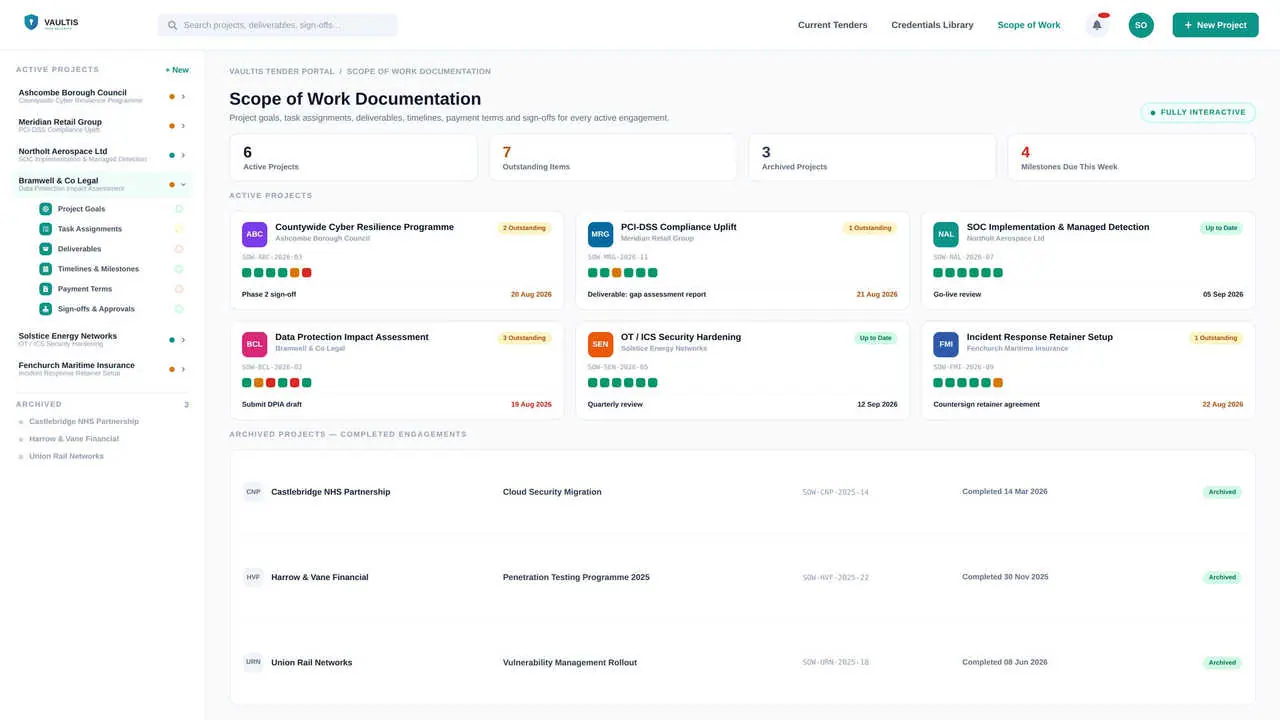The image size is (1280, 720).
Task: Expand Solstice Energy Networks in sidebar
Action: [x=183, y=340]
